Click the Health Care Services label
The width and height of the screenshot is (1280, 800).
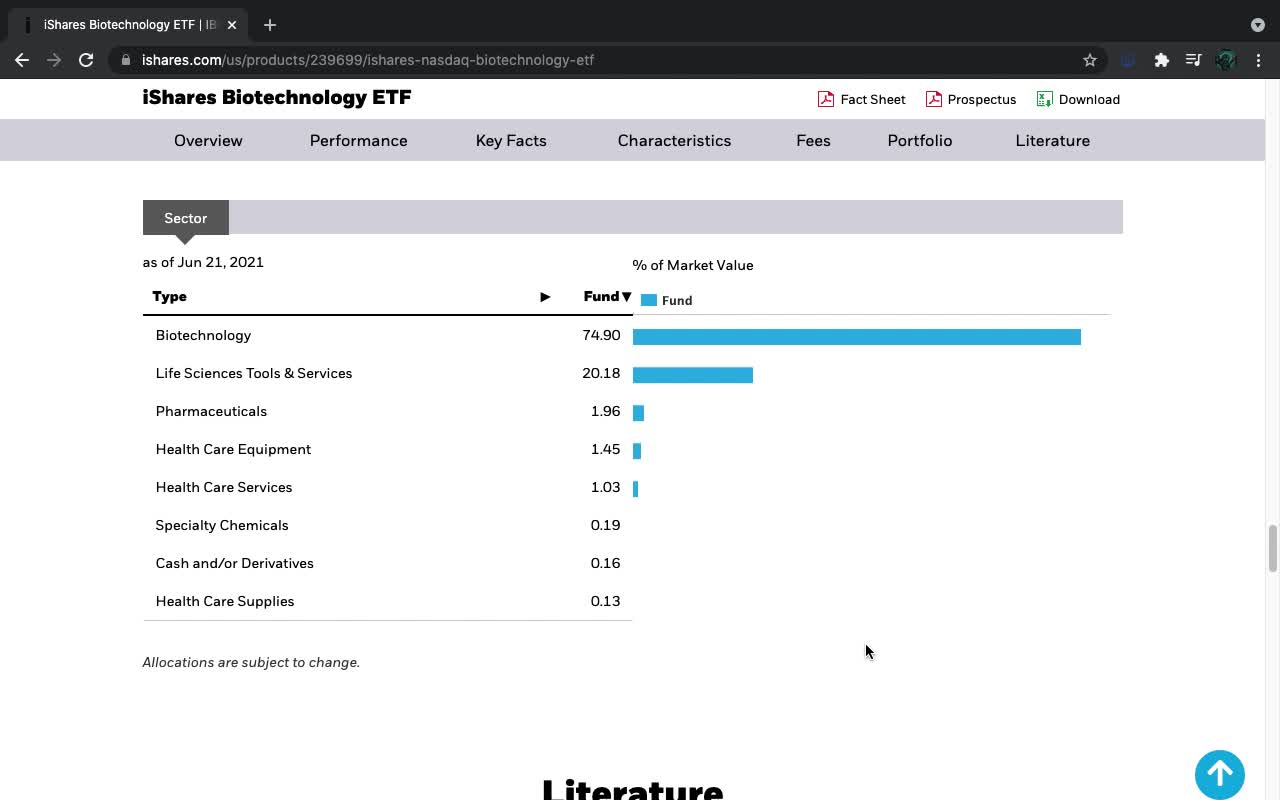click(224, 487)
